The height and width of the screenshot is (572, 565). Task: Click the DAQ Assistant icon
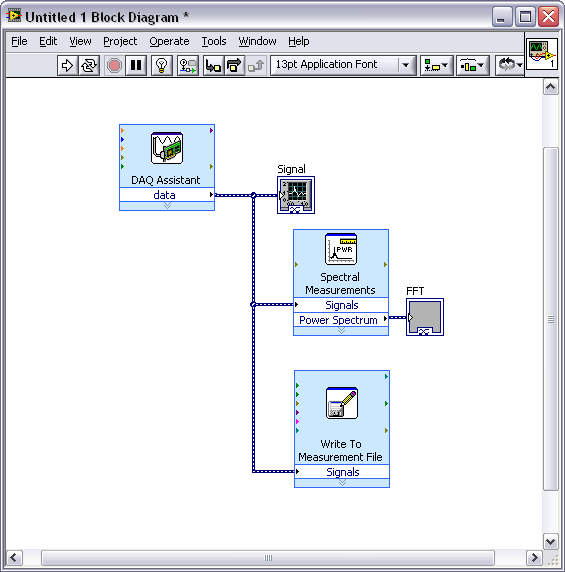(167, 148)
